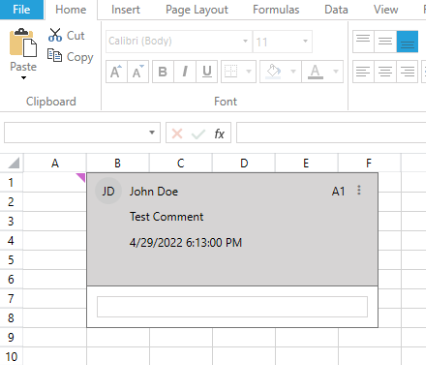Select column D header
426x365 pixels.
point(244,163)
